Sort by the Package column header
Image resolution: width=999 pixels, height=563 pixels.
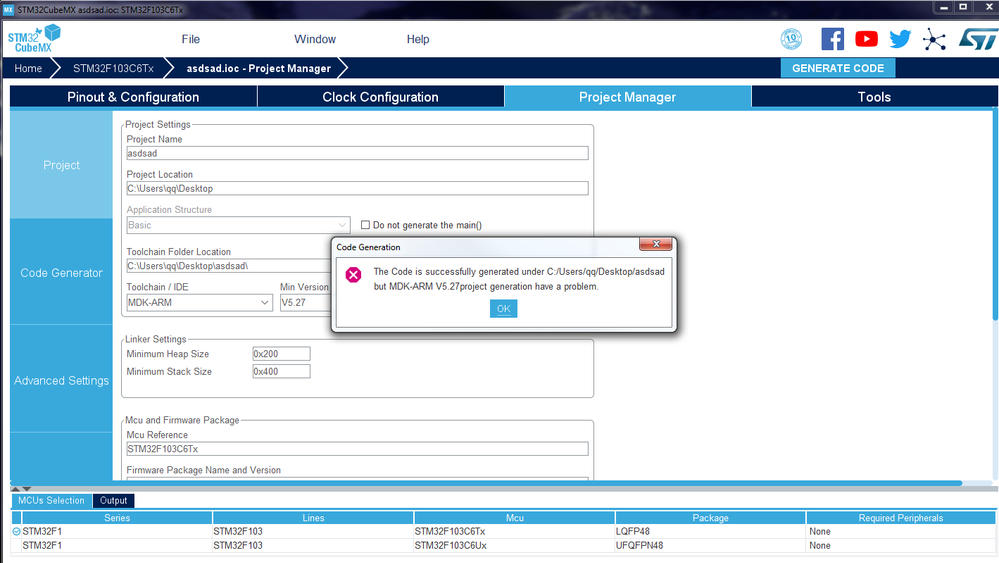tap(710, 518)
